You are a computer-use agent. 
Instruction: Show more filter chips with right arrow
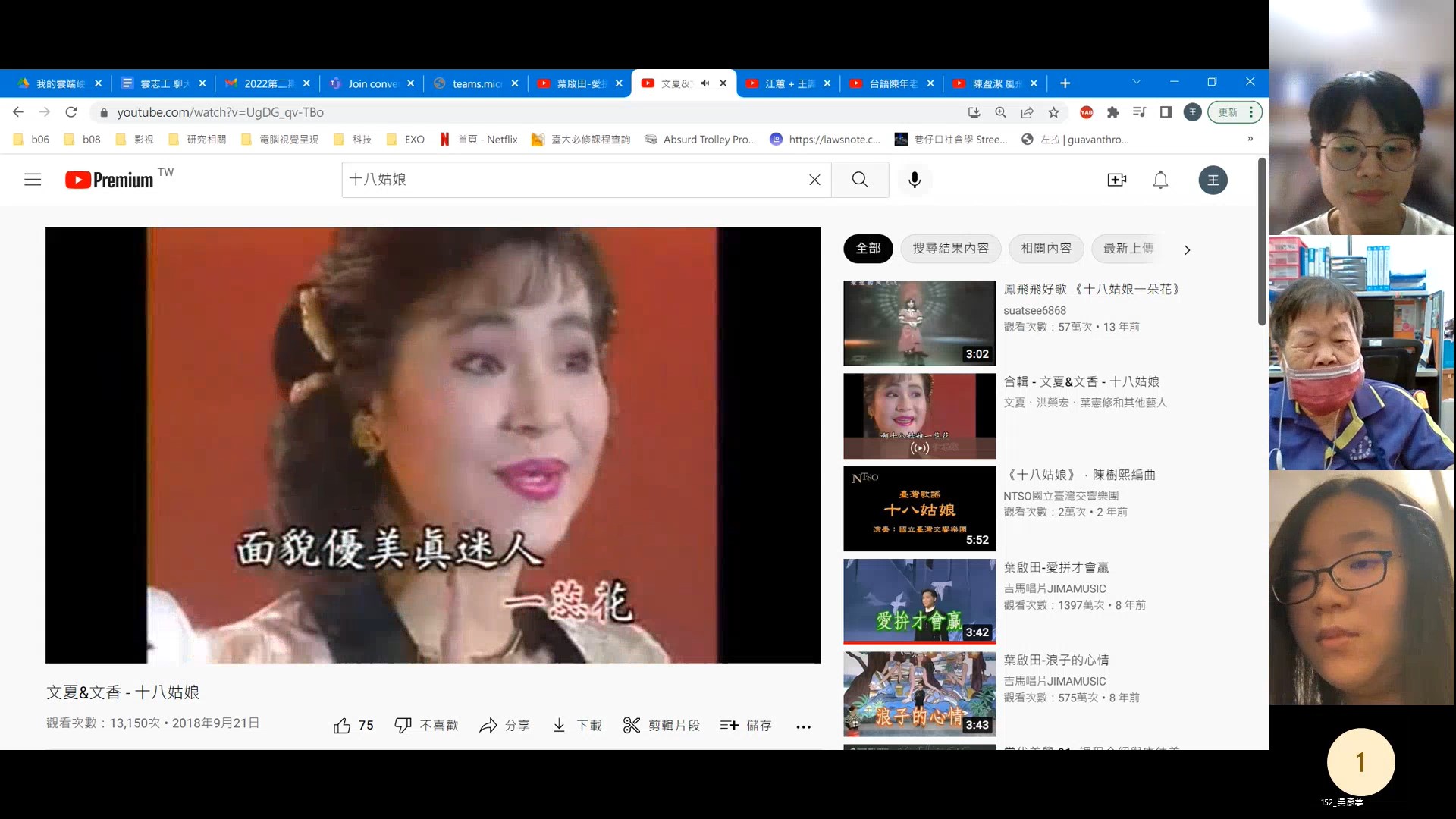pyautogui.click(x=1187, y=249)
